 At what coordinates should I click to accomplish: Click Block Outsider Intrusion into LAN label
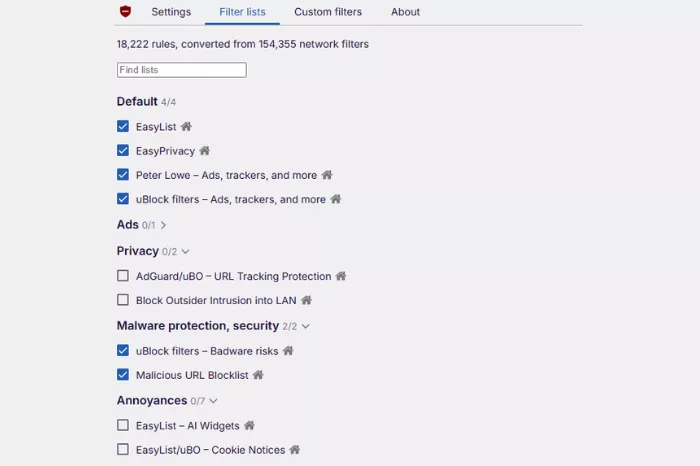(216, 300)
